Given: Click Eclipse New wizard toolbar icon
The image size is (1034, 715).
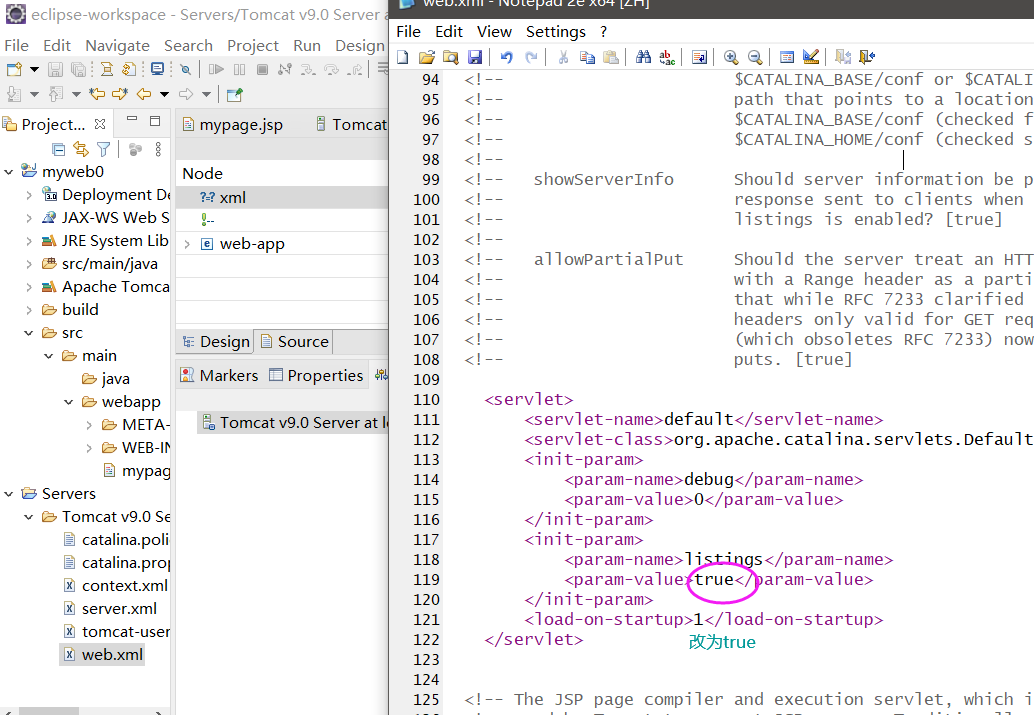Looking at the screenshot, I should [14, 69].
